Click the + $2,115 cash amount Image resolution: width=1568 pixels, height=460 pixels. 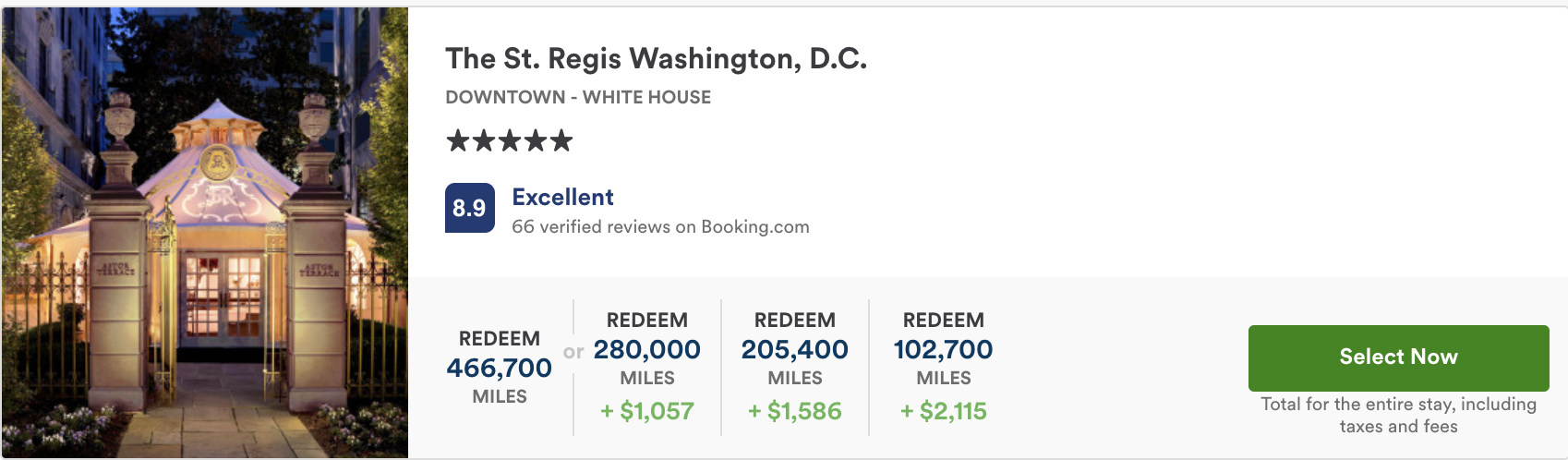tap(944, 411)
